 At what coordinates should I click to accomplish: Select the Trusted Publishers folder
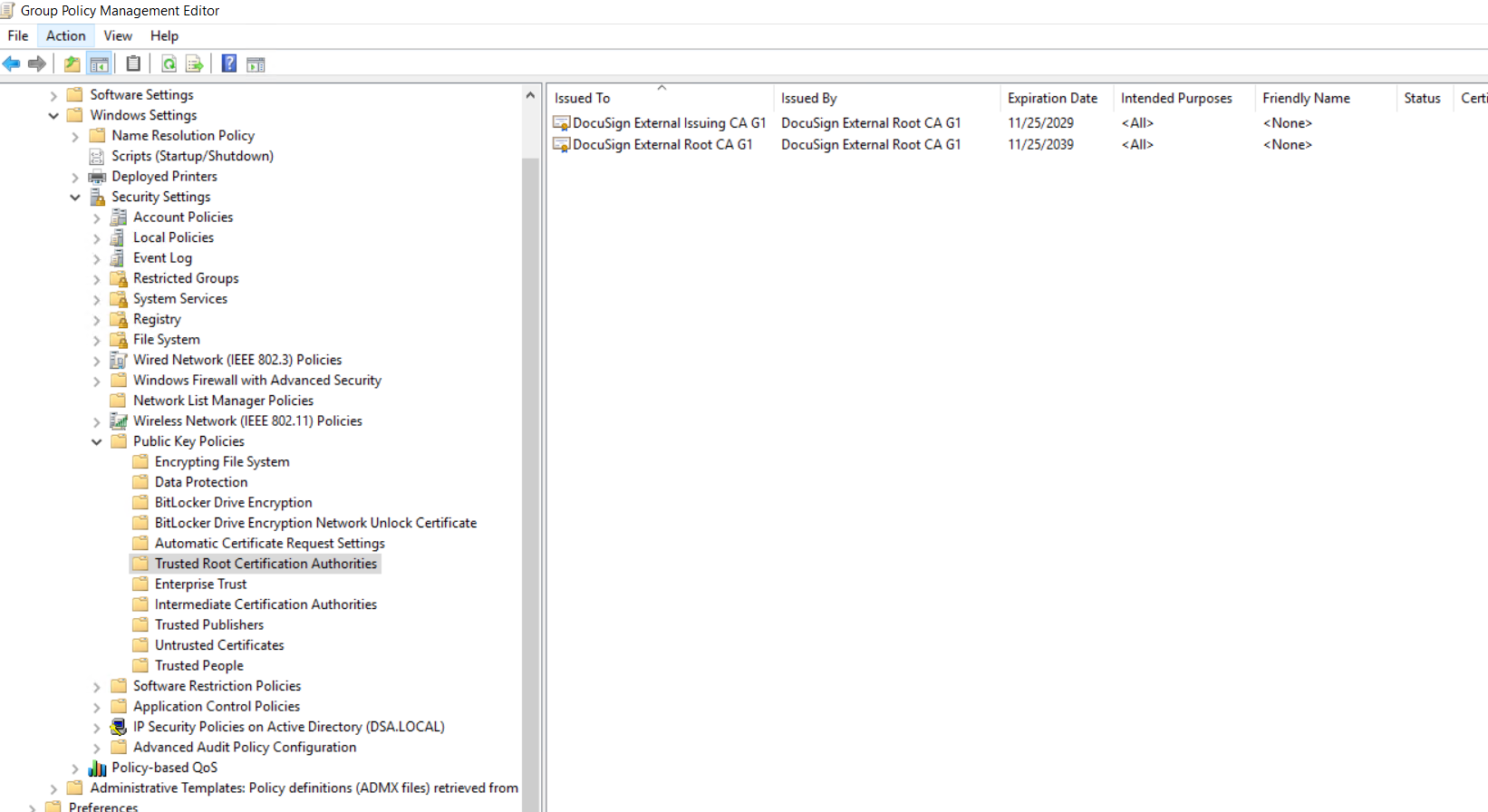click(208, 625)
